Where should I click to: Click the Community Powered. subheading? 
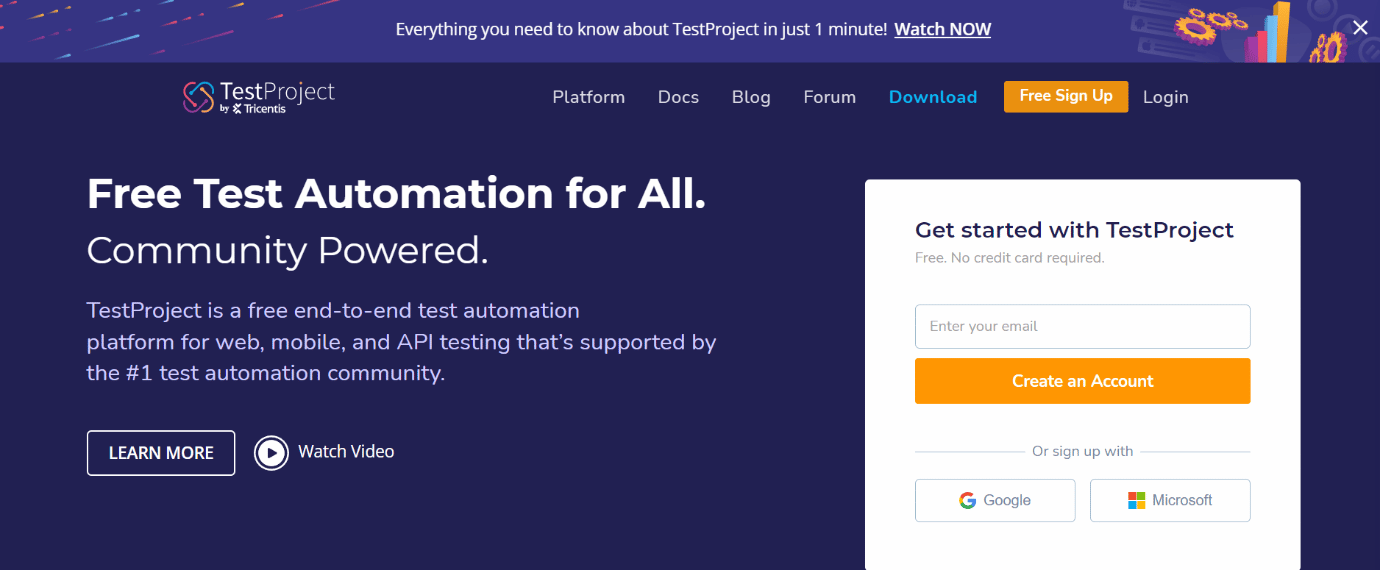[x=287, y=250]
